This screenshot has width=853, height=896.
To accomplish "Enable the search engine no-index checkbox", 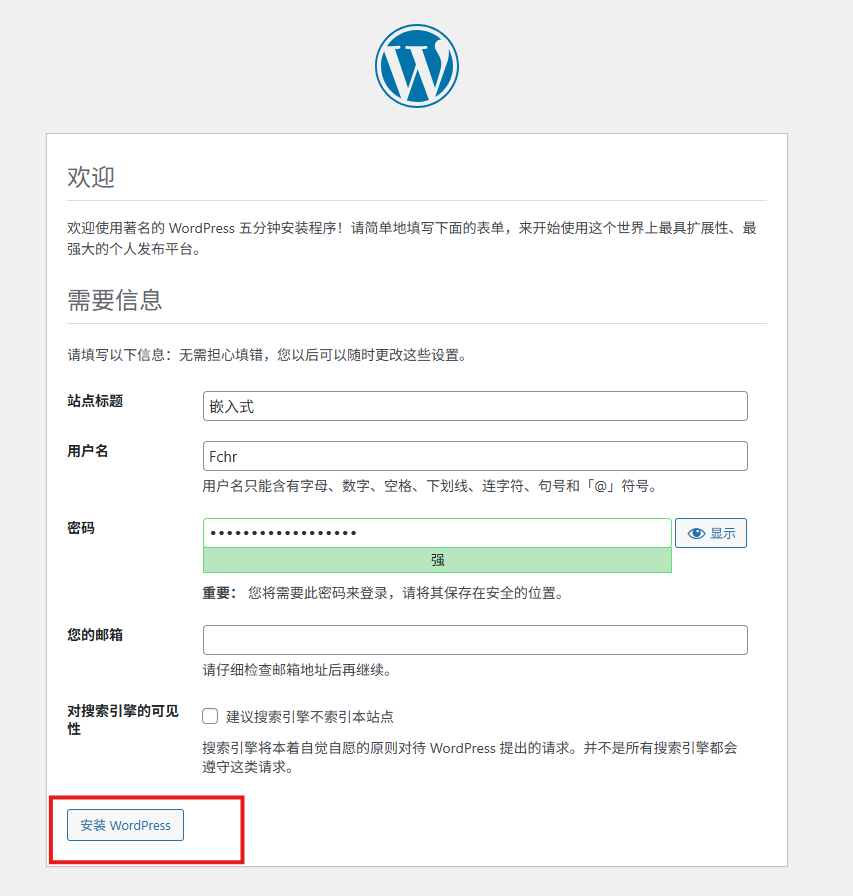I will [x=210, y=716].
